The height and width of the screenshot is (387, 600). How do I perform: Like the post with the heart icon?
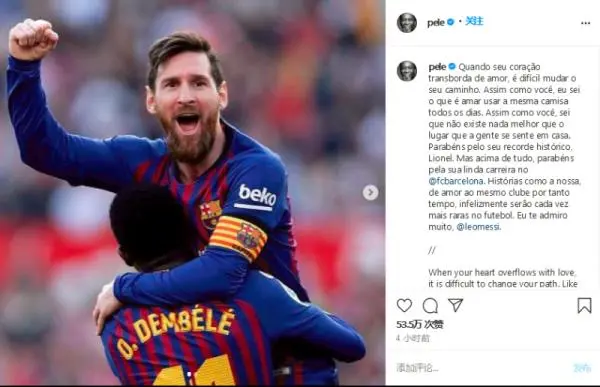click(x=404, y=305)
